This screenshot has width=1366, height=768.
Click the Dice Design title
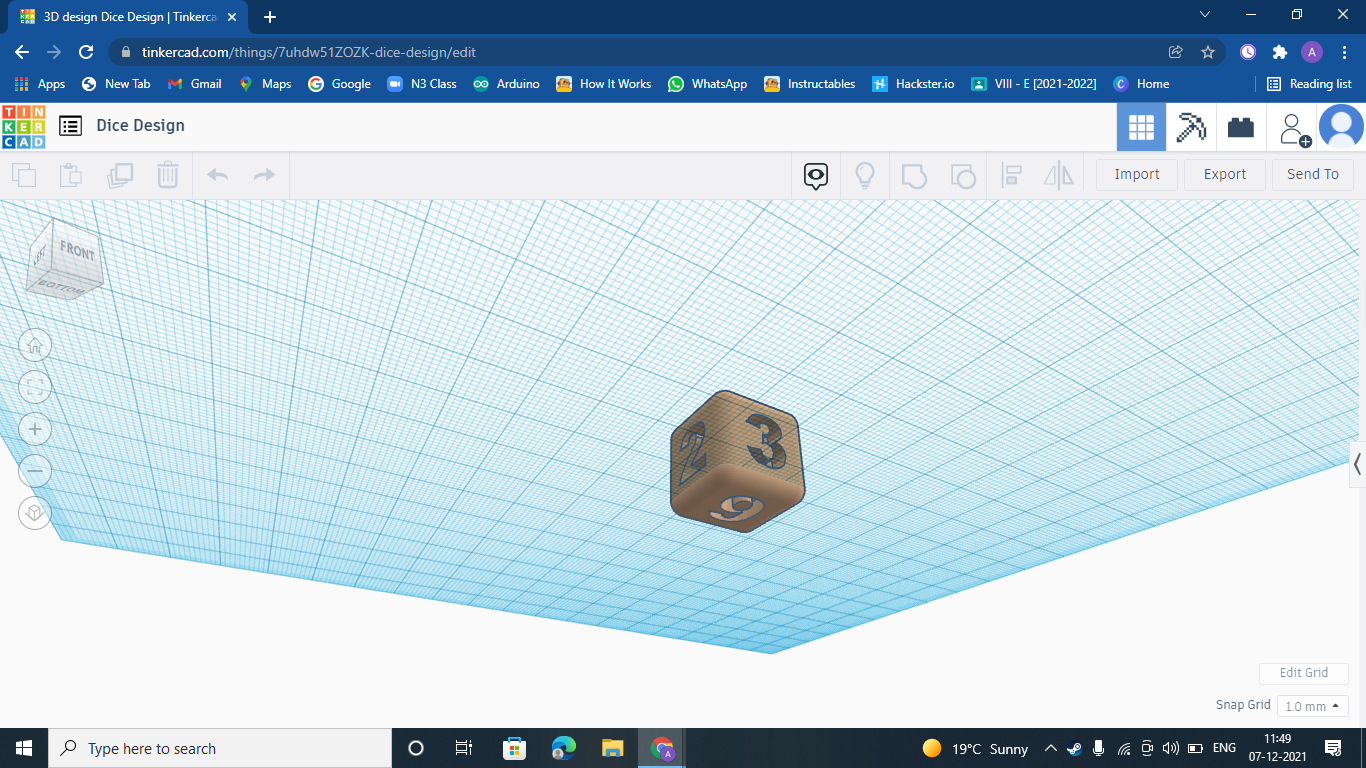[x=141, y=126]
